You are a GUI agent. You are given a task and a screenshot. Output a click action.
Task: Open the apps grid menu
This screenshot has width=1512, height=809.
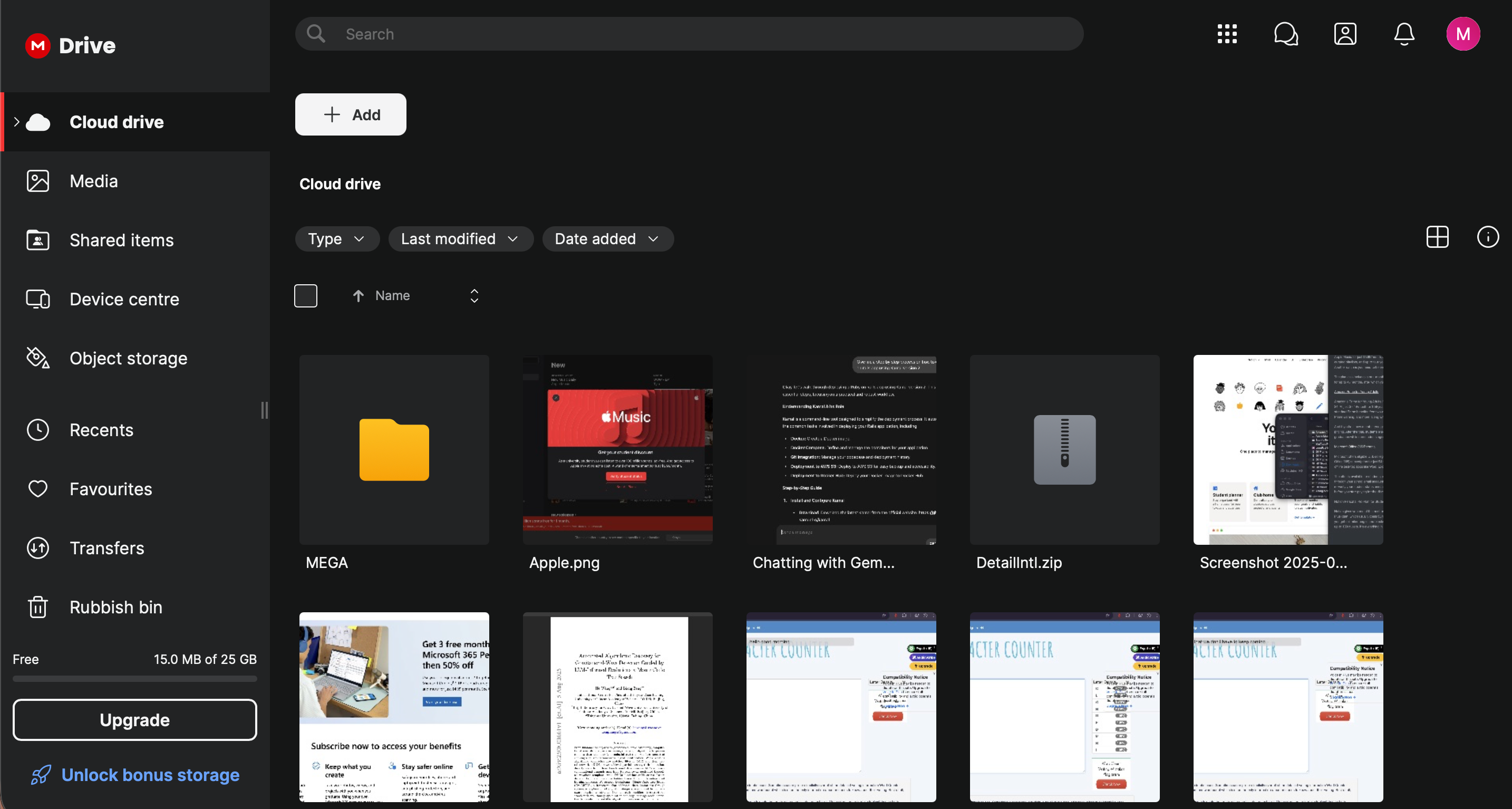[1227, 34]
